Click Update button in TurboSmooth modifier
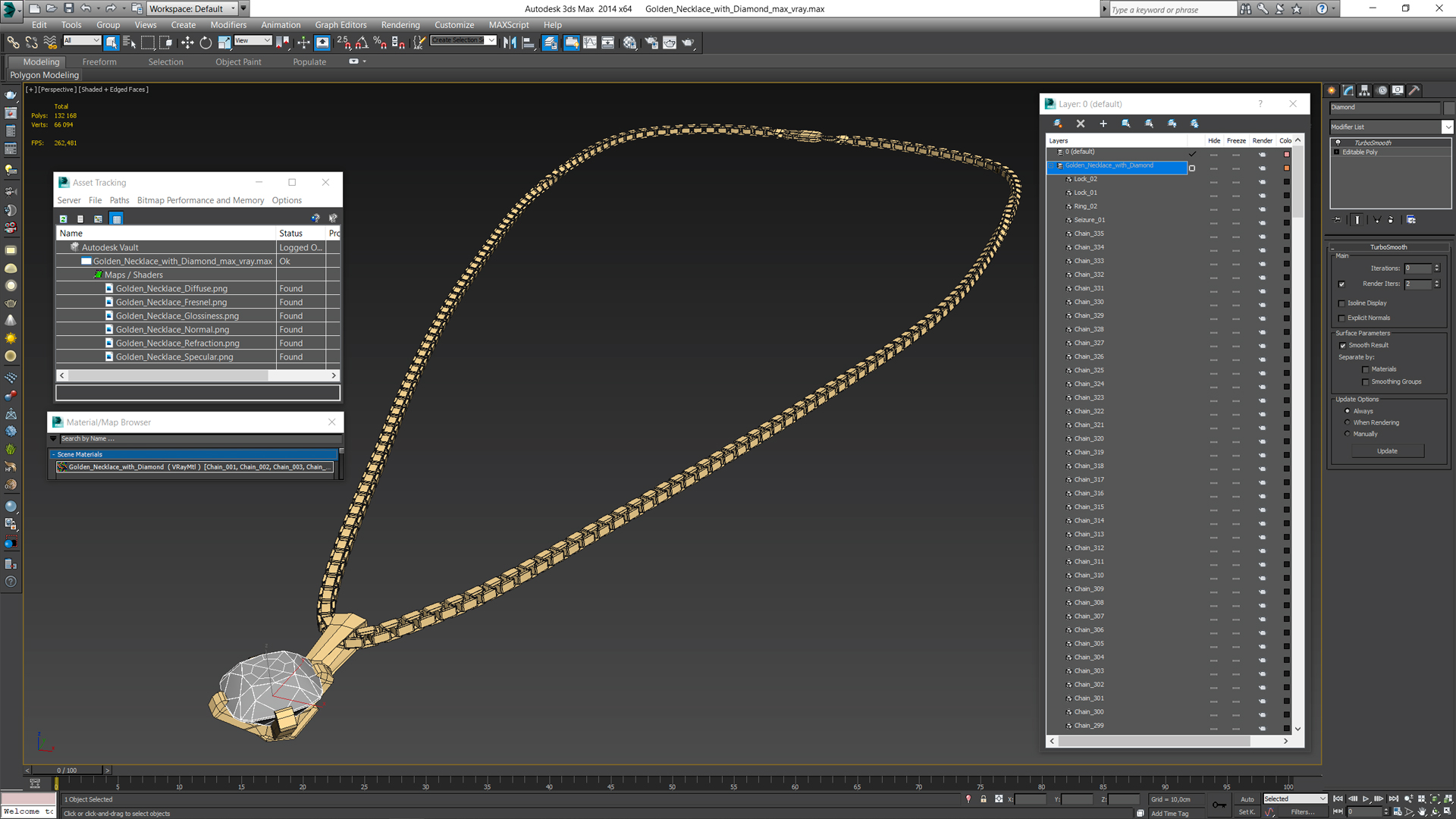The image size is (1456, 819). coord(1387,451)
